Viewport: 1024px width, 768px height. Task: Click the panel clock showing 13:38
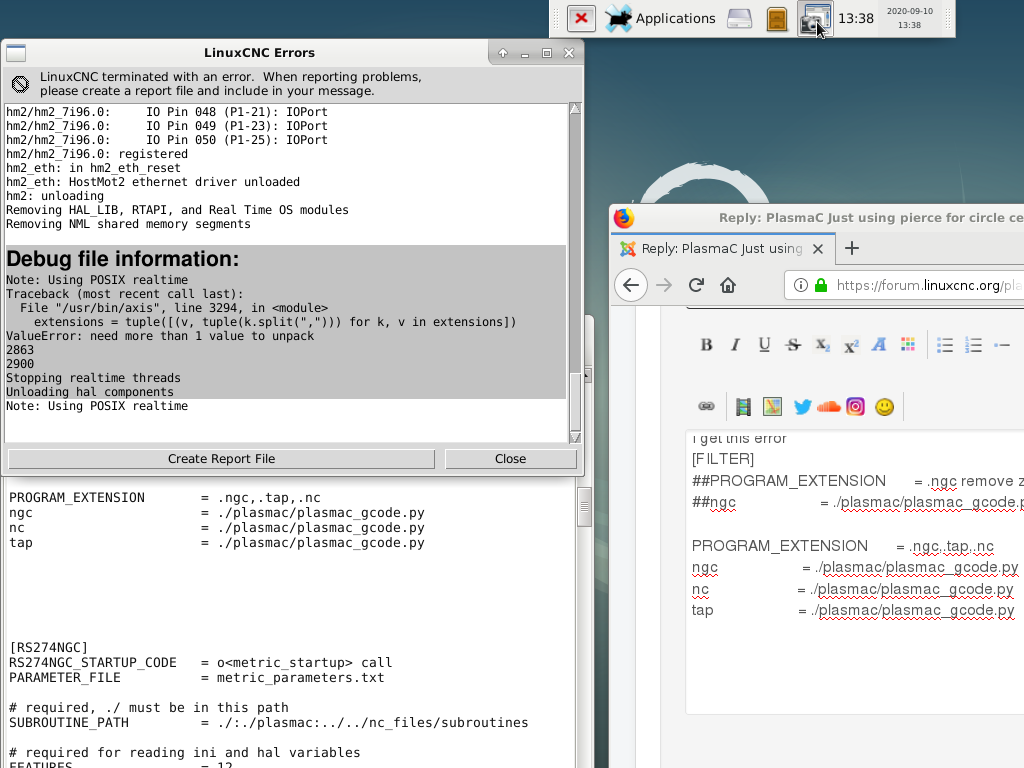tap(856, 18)
